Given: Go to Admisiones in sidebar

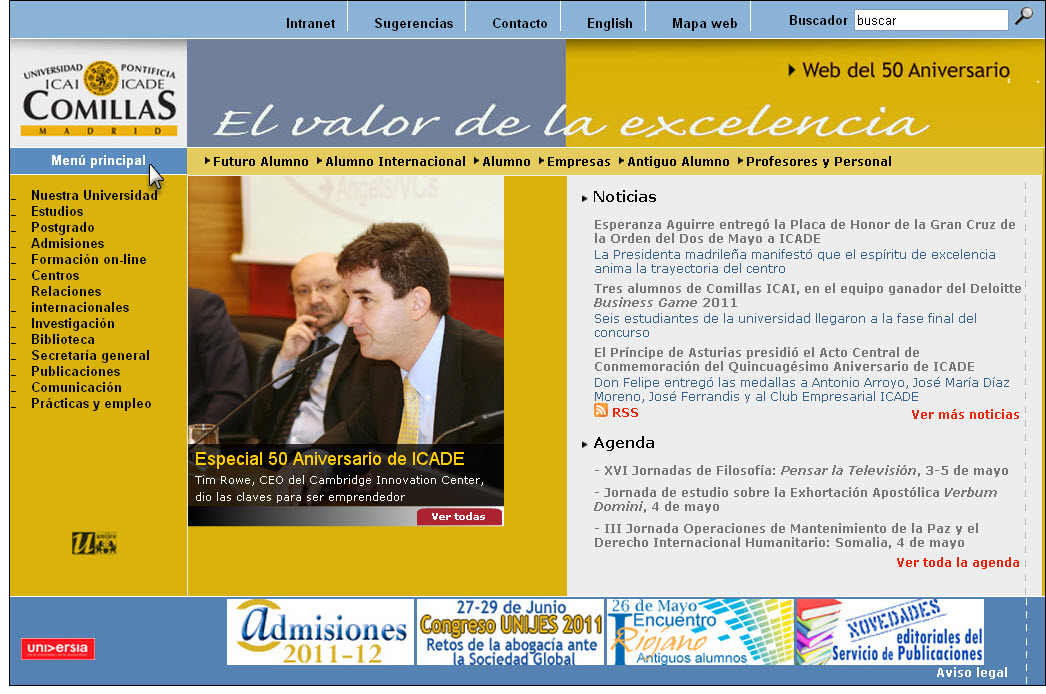Looking at the screenshot, I should 67,244.
